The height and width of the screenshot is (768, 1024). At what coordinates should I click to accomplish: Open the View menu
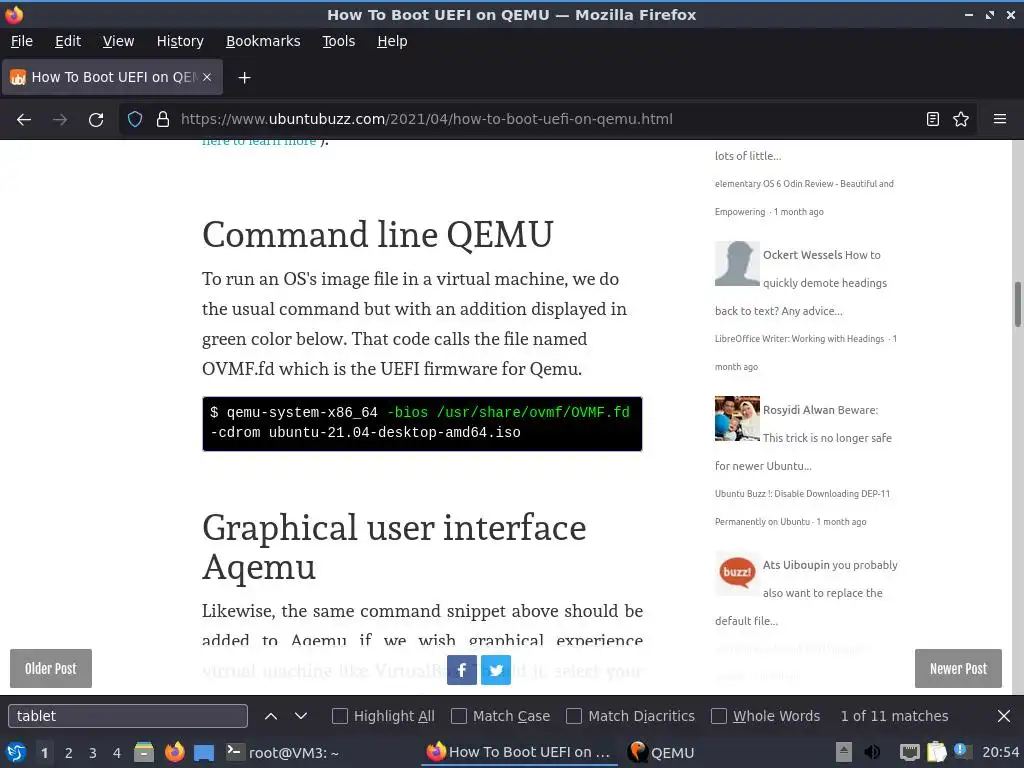tap(118, 41)
